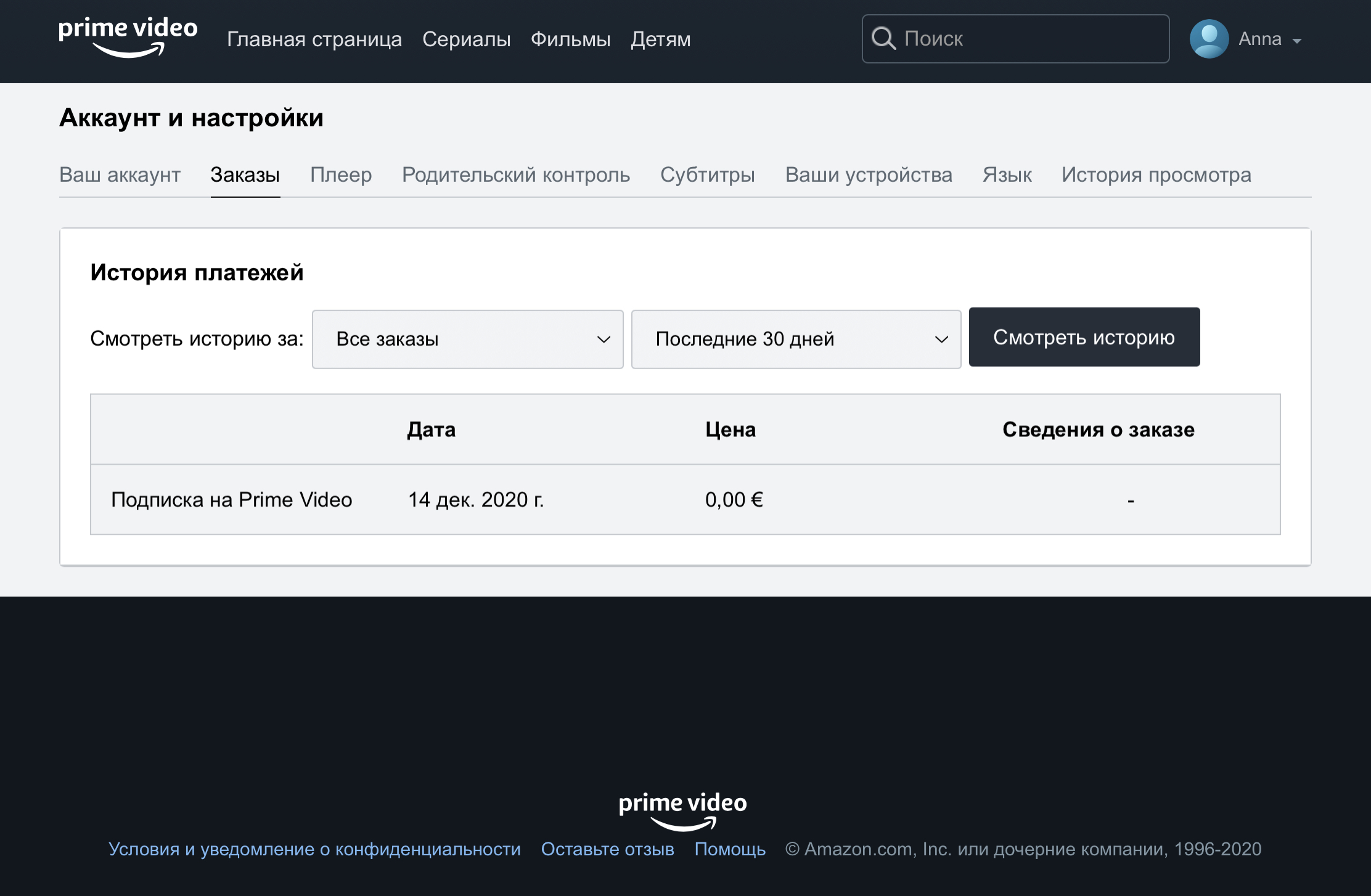Viewport: 1371px width, 896px height.
Task: Switch to the 'Ваш аккаунт' tab
Action: pos(120,175)
